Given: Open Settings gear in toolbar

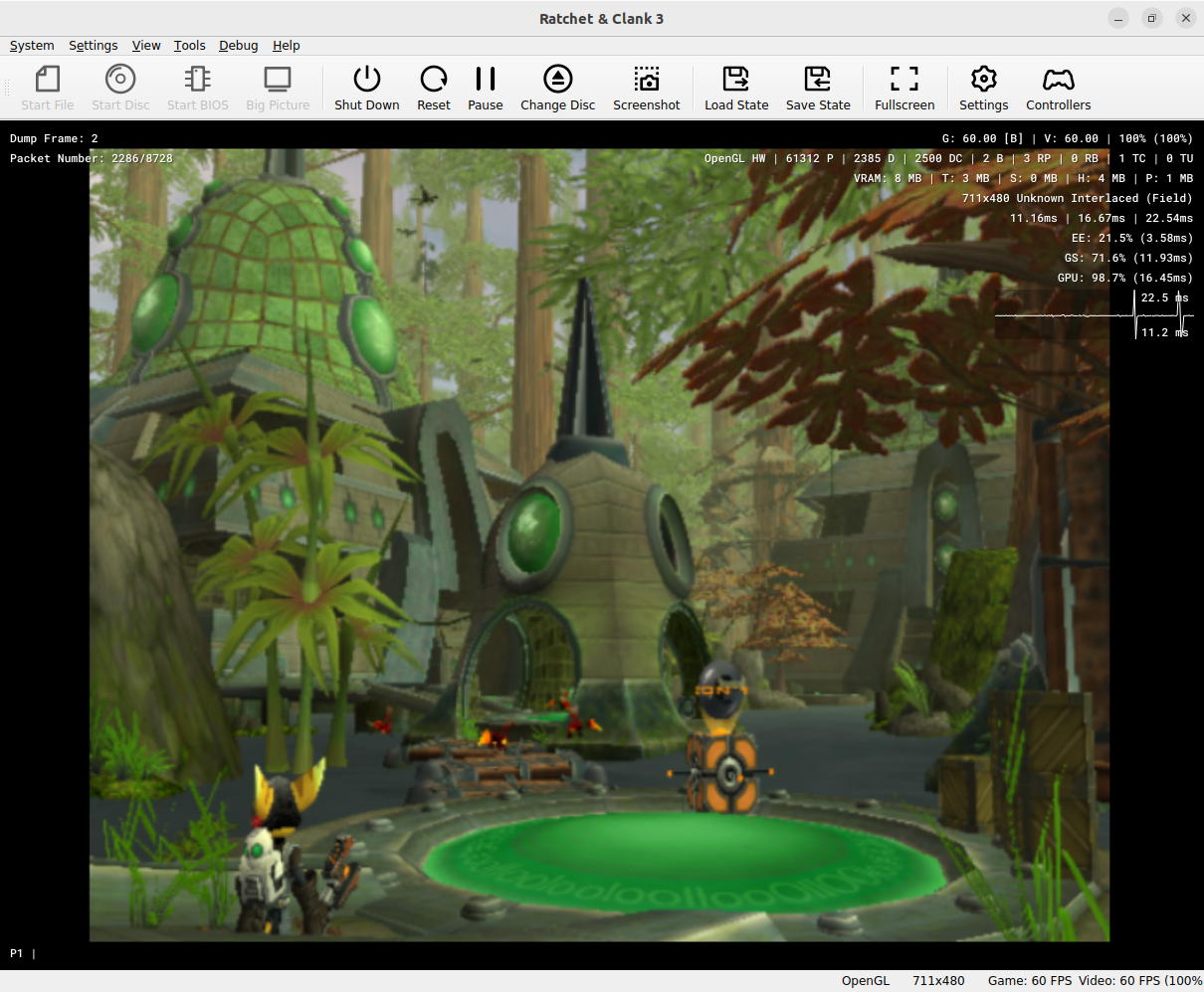Looking at the screenshot, I should 984,79.
